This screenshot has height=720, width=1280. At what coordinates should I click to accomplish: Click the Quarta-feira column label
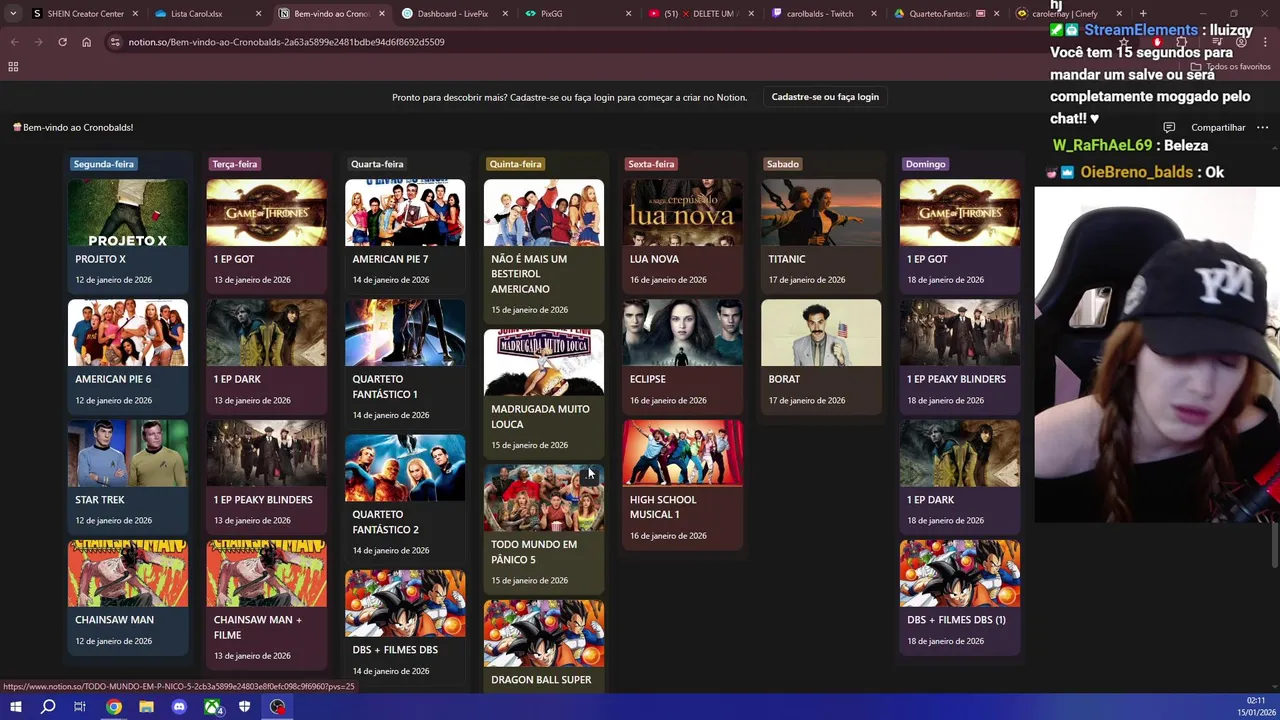[x=377, y=164]
